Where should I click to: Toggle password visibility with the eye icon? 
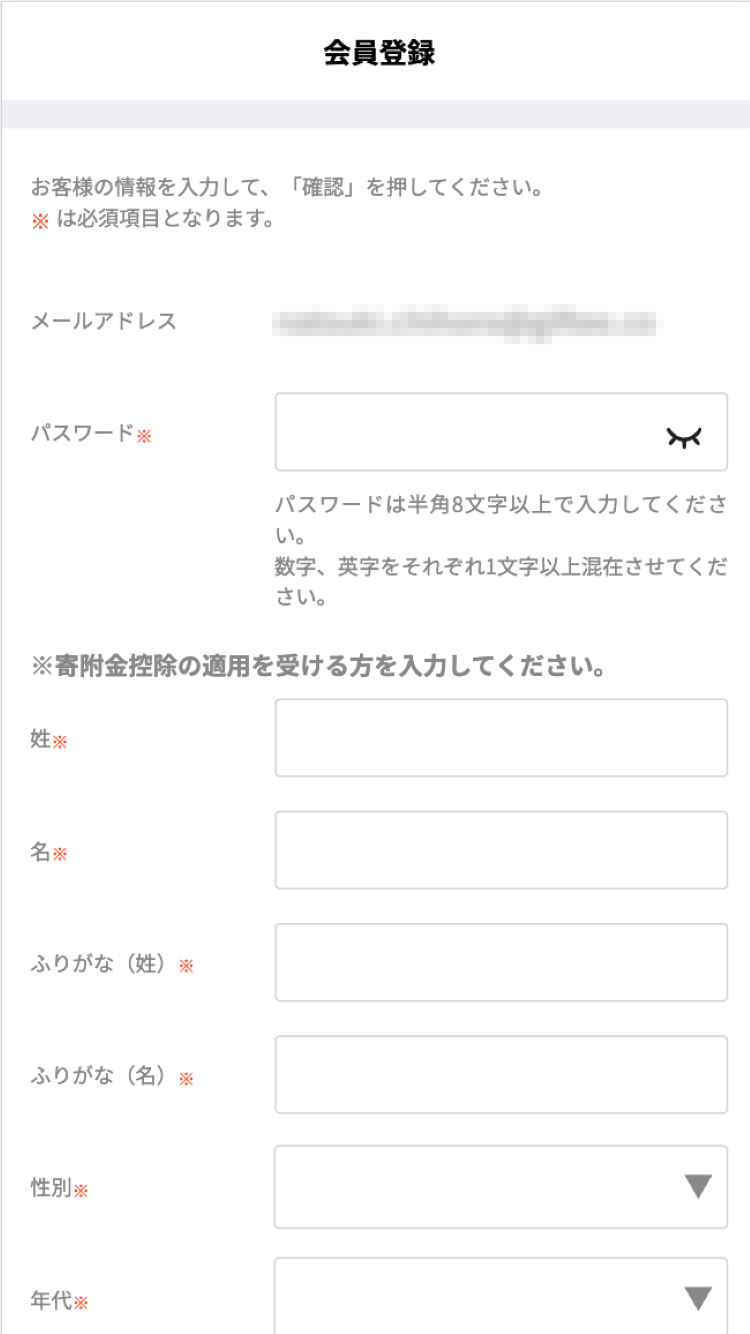pyautogui.click(x=684, y=436)
